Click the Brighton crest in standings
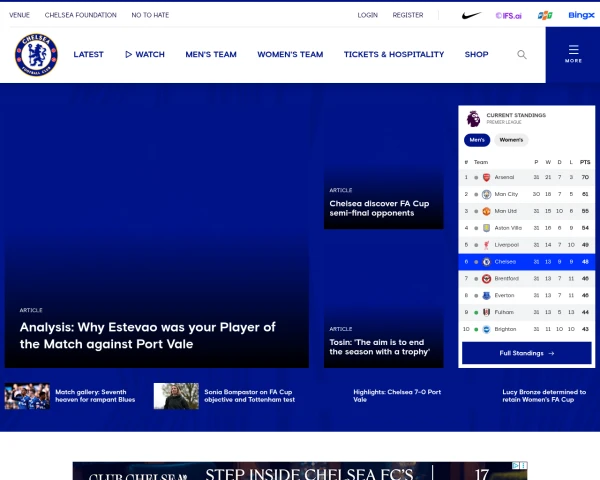The width and height of the screenshot is (600, 480). point(486,329)
